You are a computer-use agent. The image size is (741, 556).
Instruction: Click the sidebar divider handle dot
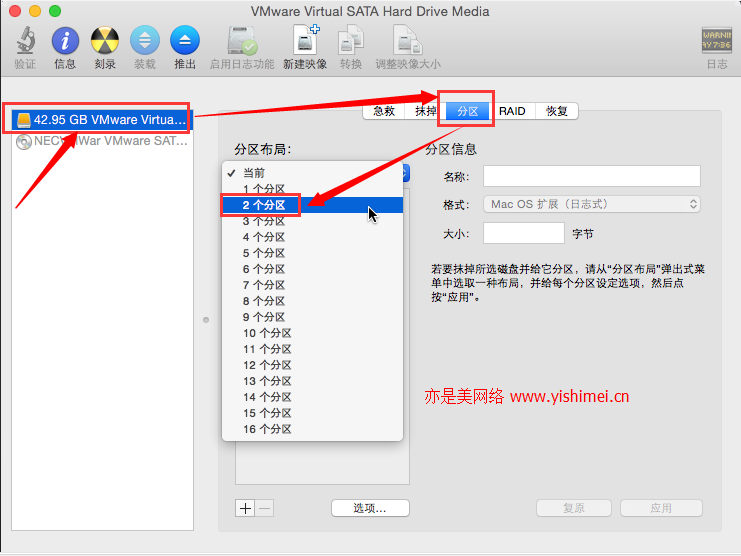pos(206,320)
